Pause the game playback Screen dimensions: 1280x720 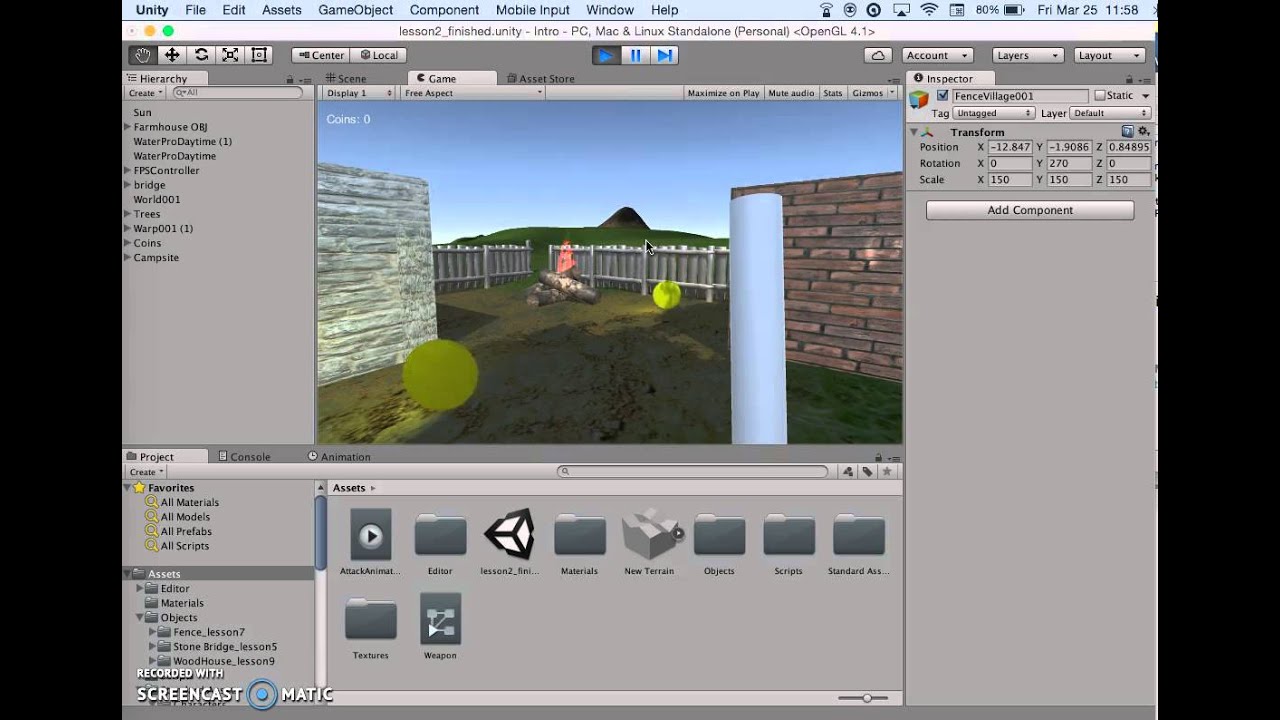pos(634,55)
